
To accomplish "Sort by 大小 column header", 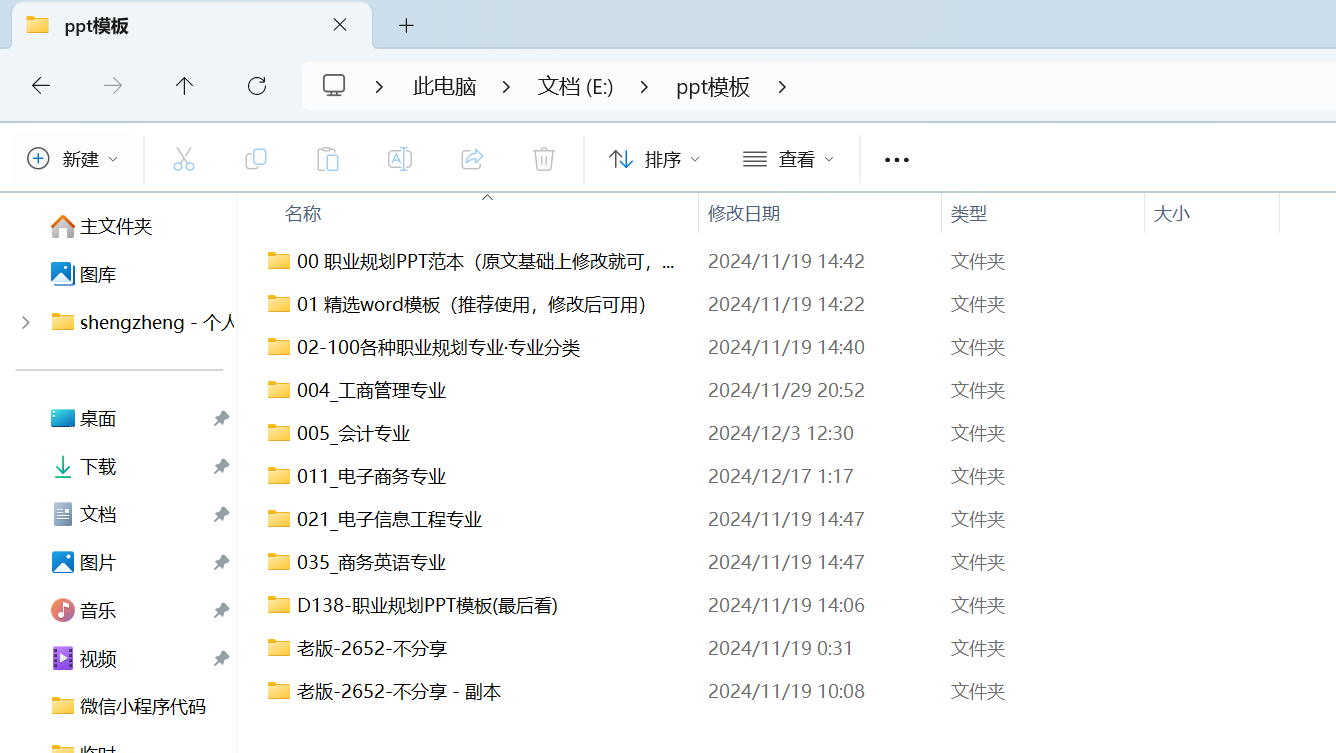I will [x=1172, y=214].
